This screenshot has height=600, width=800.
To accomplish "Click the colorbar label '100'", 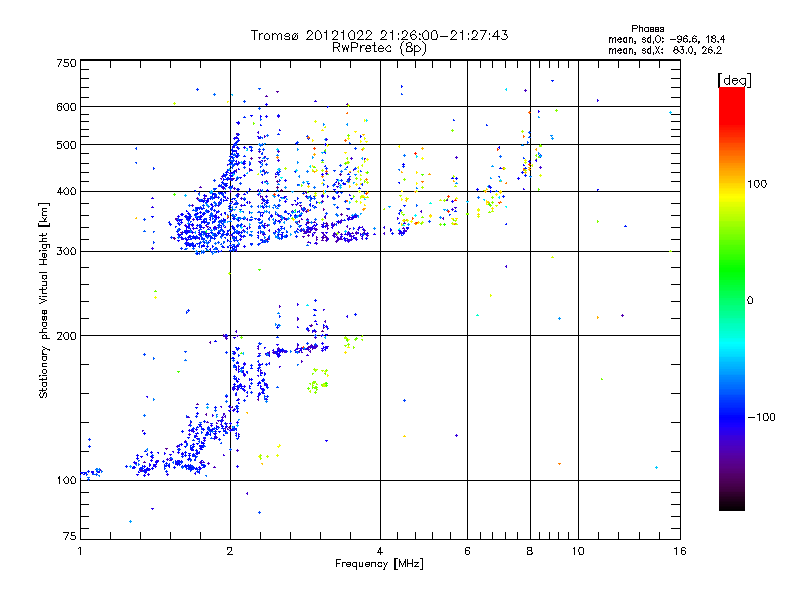I will (x=757, y=184).
